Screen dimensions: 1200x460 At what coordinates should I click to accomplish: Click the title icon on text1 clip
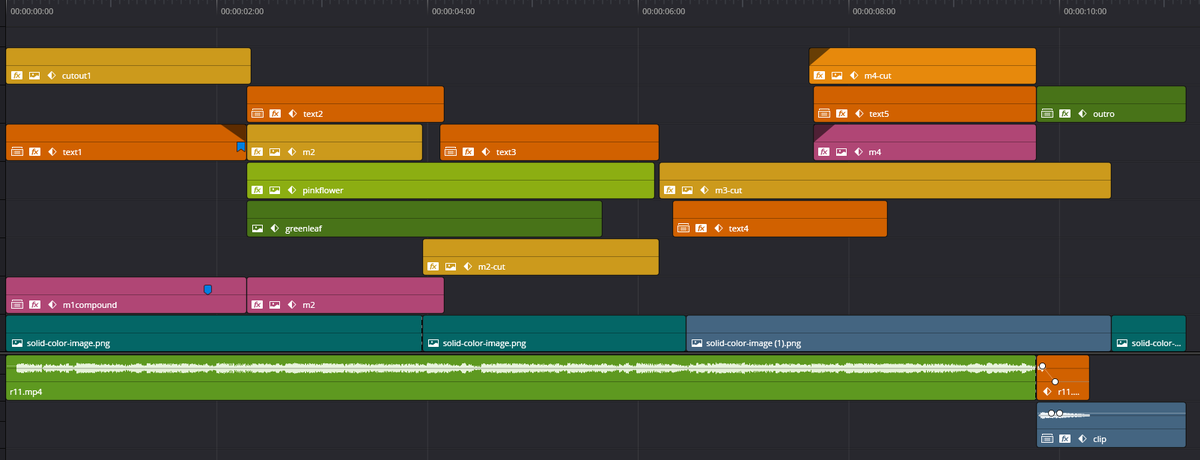(17, 152)
